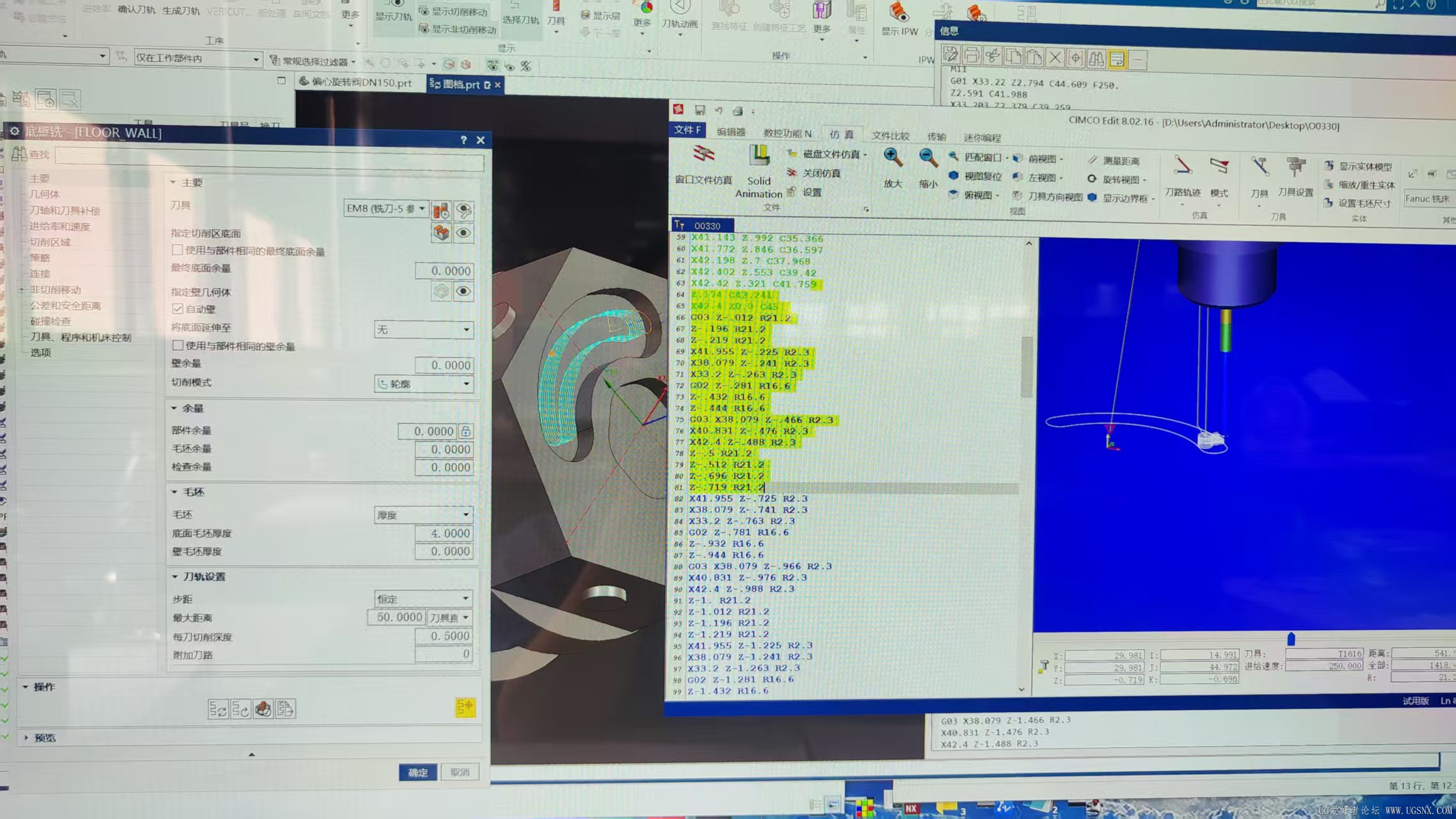Switch to the 编辑器 ribbon tab
The width and height of the screenshot is (1456, 819).
pyautogui.click(x=730, y=132)
